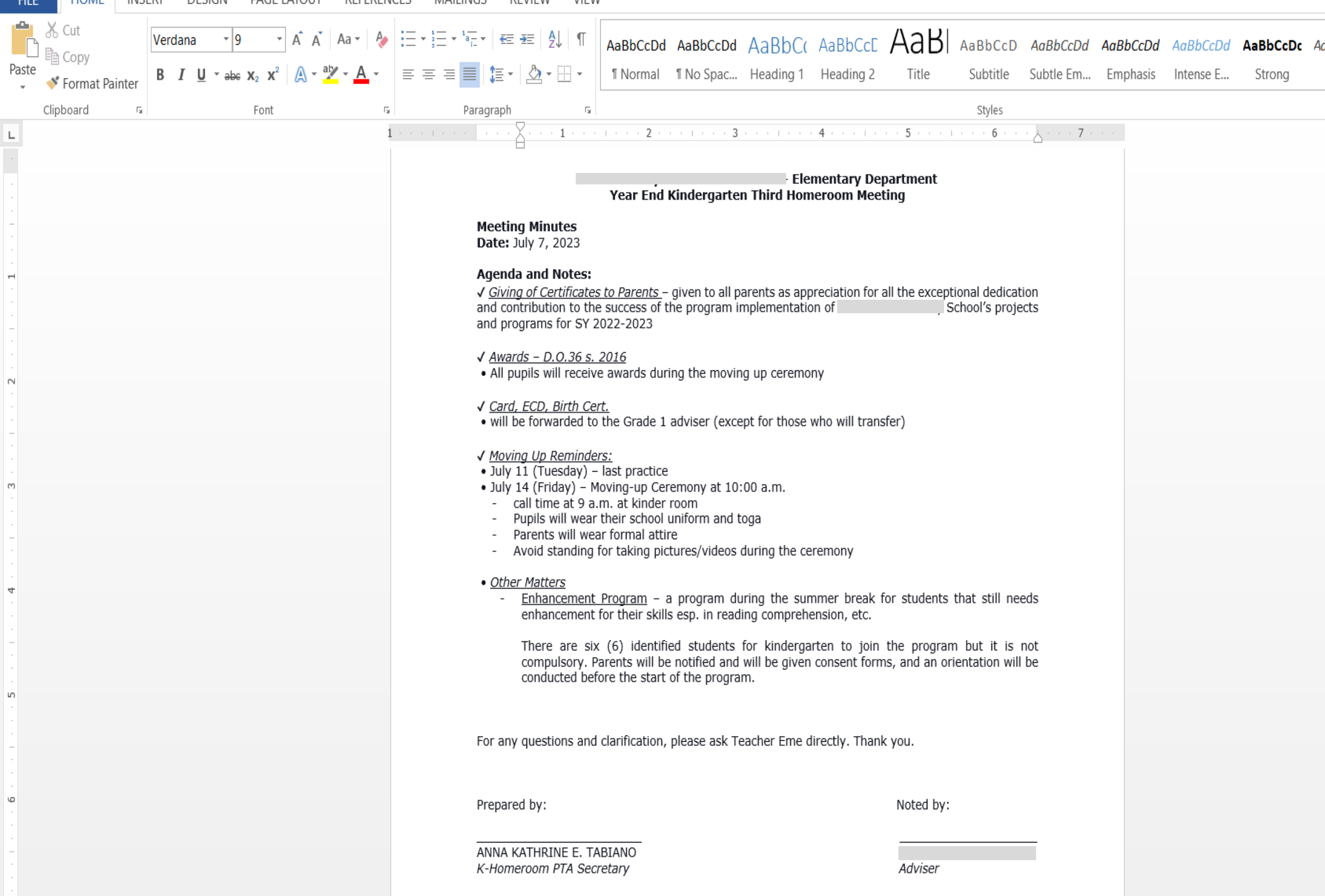
Task: Open the Verdana font name dropdown
Action: [226, 39]
